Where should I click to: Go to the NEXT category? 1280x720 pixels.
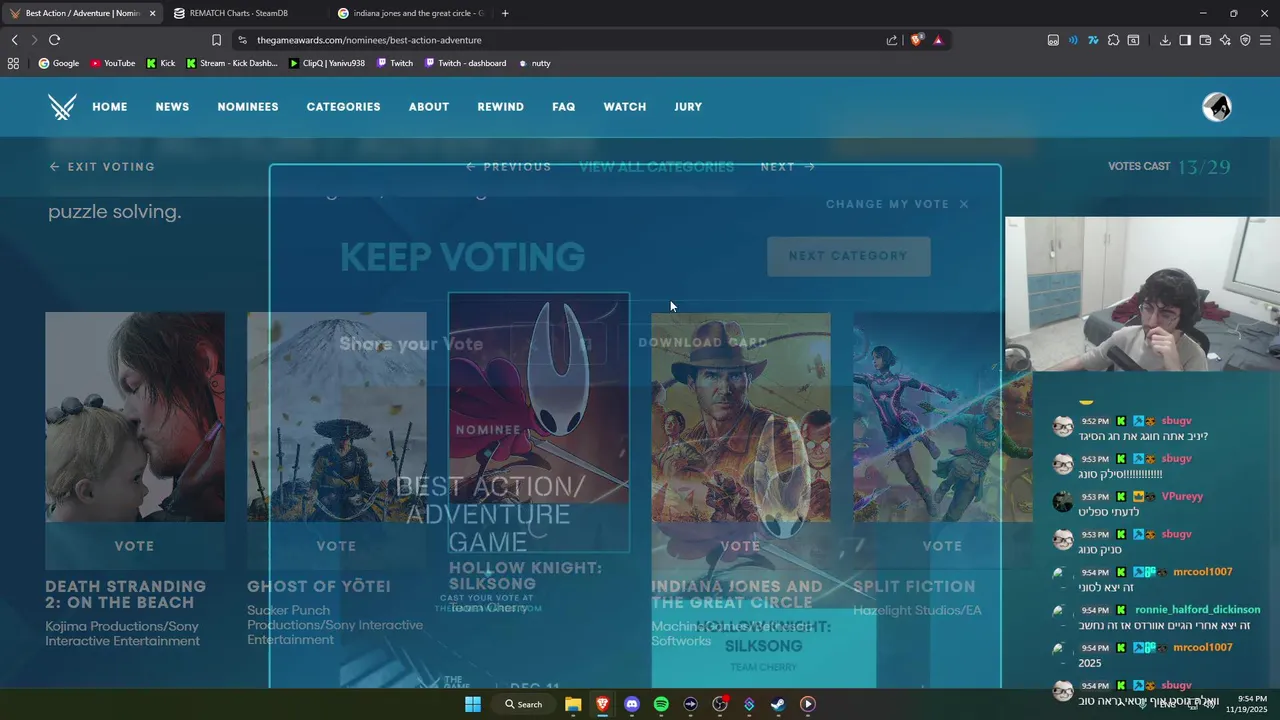pyautogui.click(x=788, y=167)
